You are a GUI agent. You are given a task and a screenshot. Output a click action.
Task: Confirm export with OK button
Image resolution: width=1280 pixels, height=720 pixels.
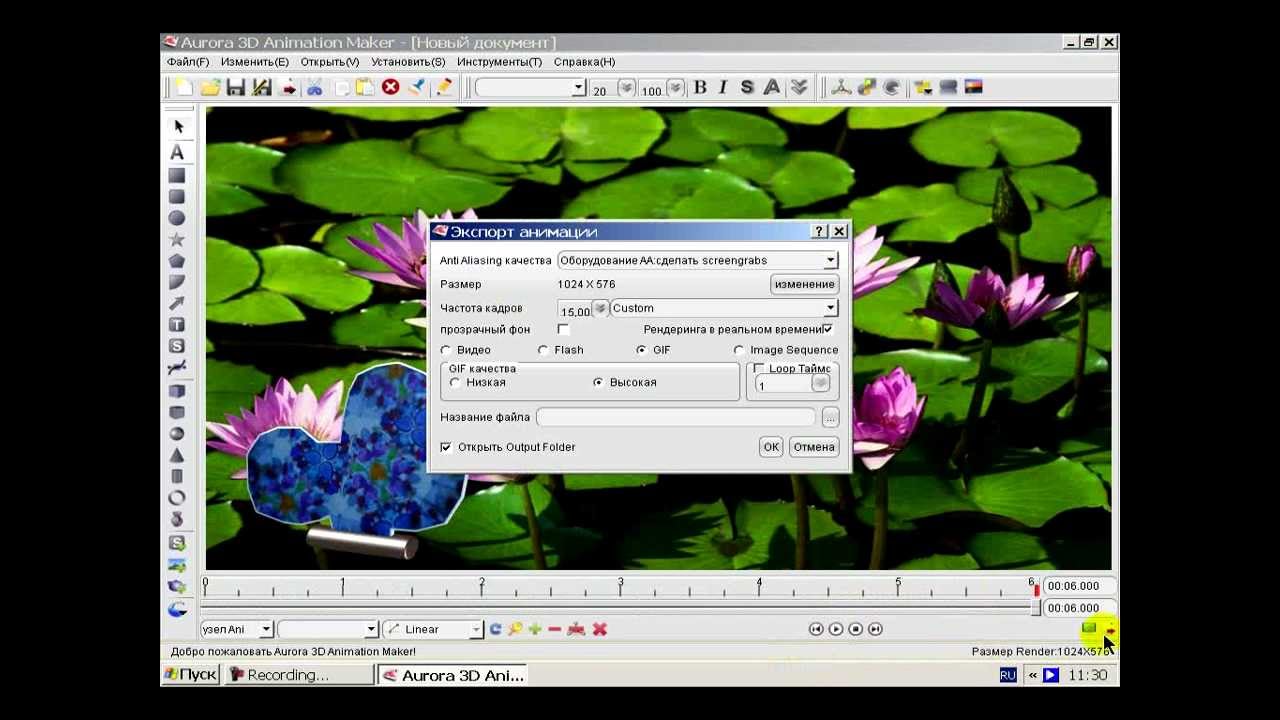click(771, 447)
